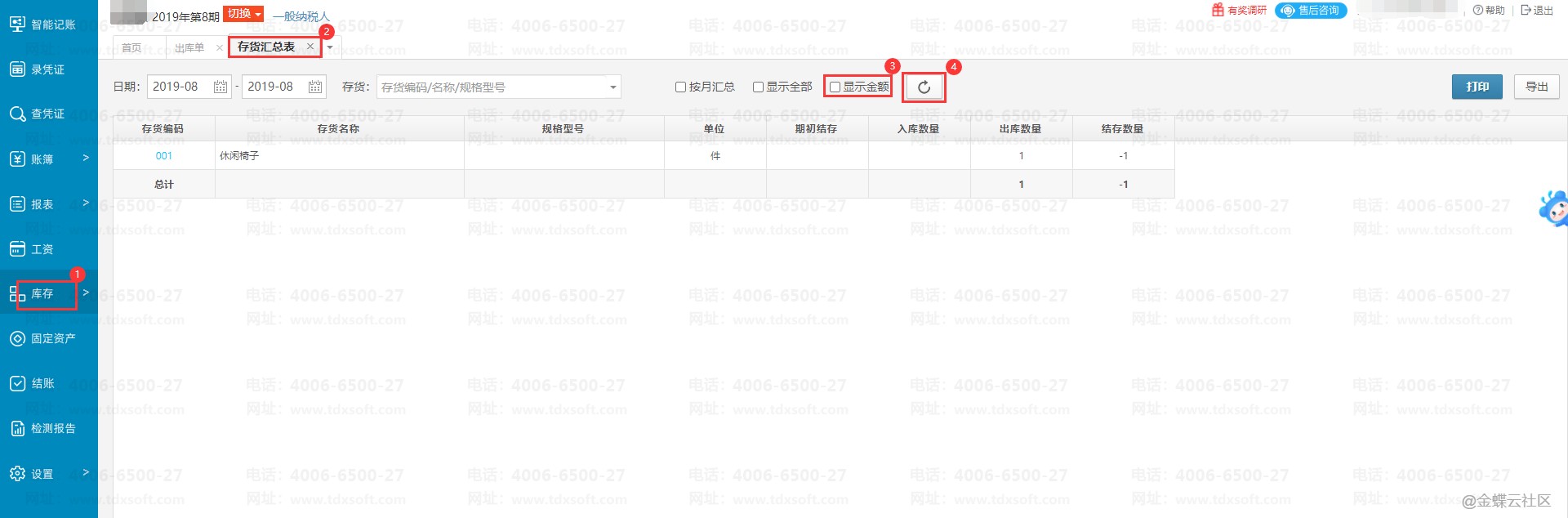
Task: Close the 出库单 tab
Action: (x=219, y=48)
